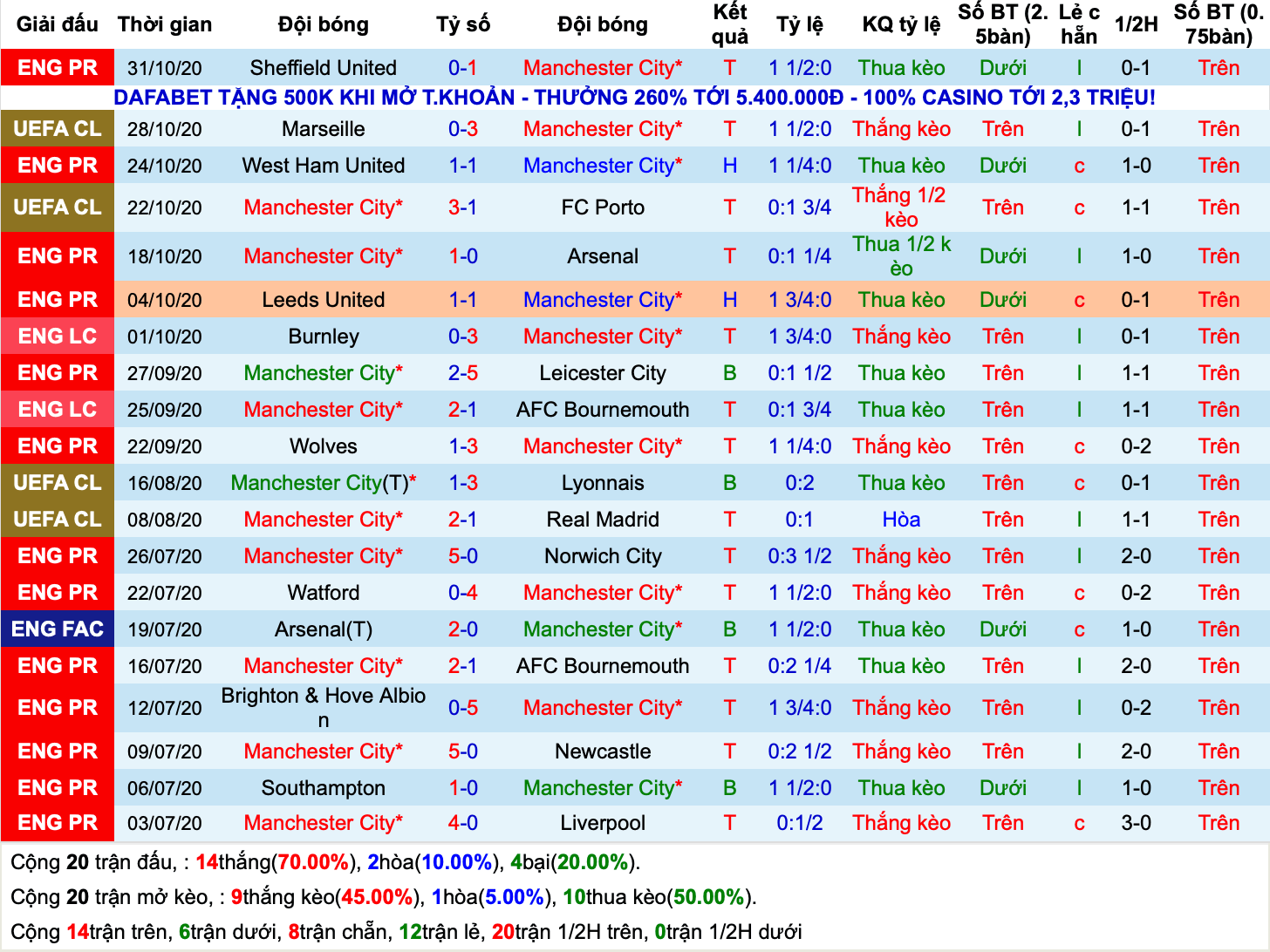Click score 3-1 for FC Porto match
The height and width of the screenshot is (952, 1270).
463,207
